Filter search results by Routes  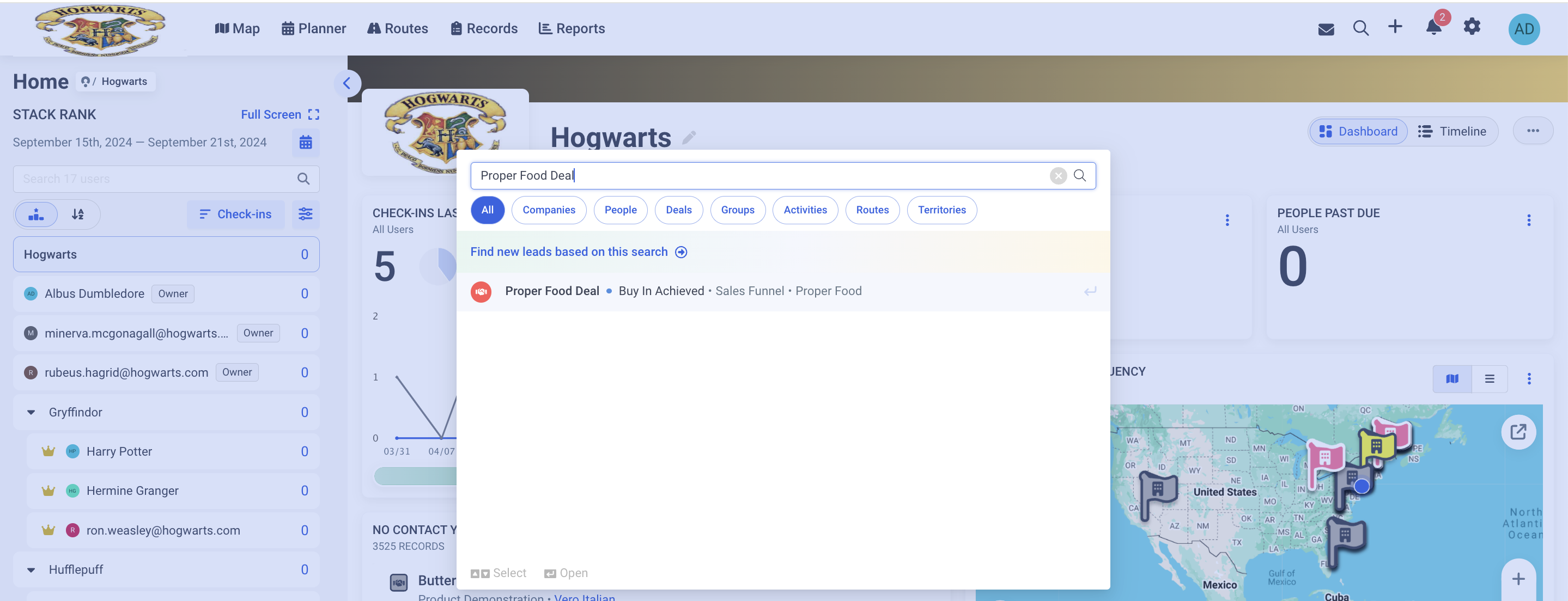(x=872, y=210)
